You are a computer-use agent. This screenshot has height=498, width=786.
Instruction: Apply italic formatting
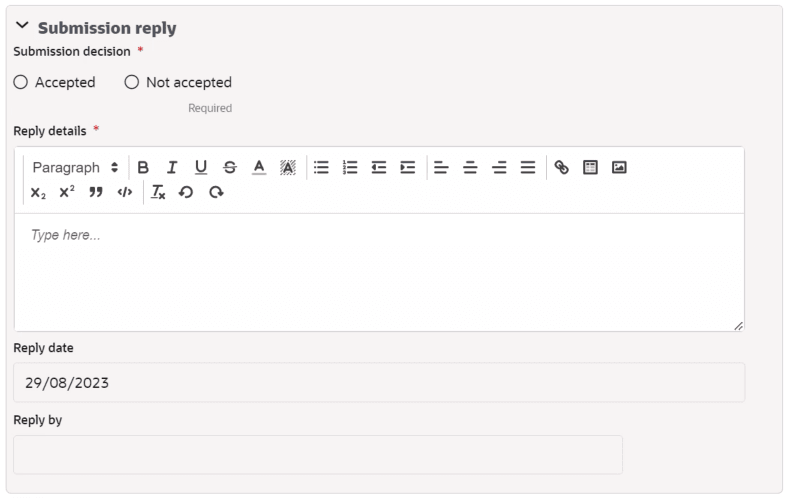pyautogui.click(x=172, y=167)
